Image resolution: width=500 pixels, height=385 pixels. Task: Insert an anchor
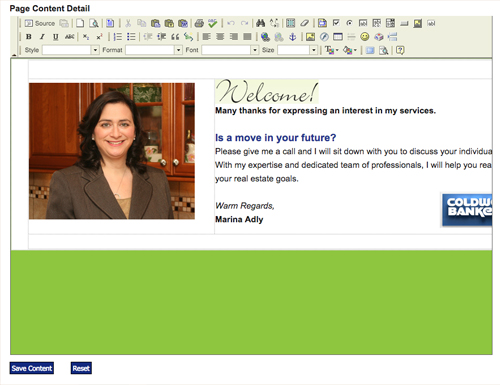click(x=292, y=37)
